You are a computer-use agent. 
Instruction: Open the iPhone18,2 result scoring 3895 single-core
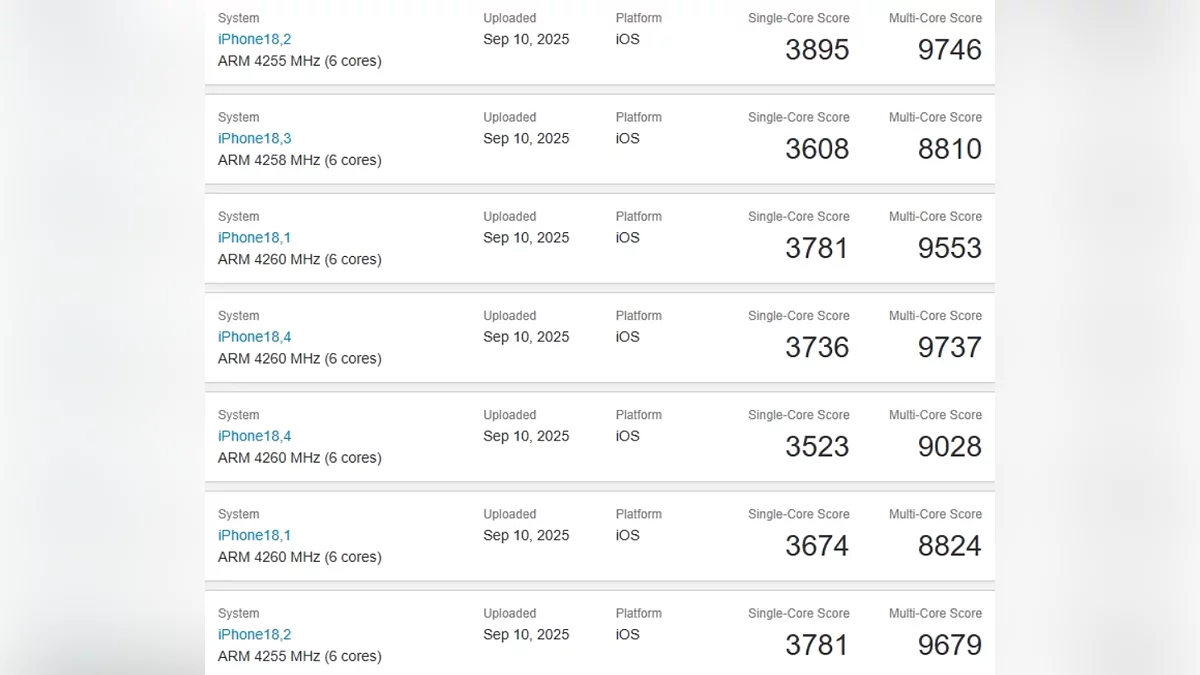coord(254,39)
